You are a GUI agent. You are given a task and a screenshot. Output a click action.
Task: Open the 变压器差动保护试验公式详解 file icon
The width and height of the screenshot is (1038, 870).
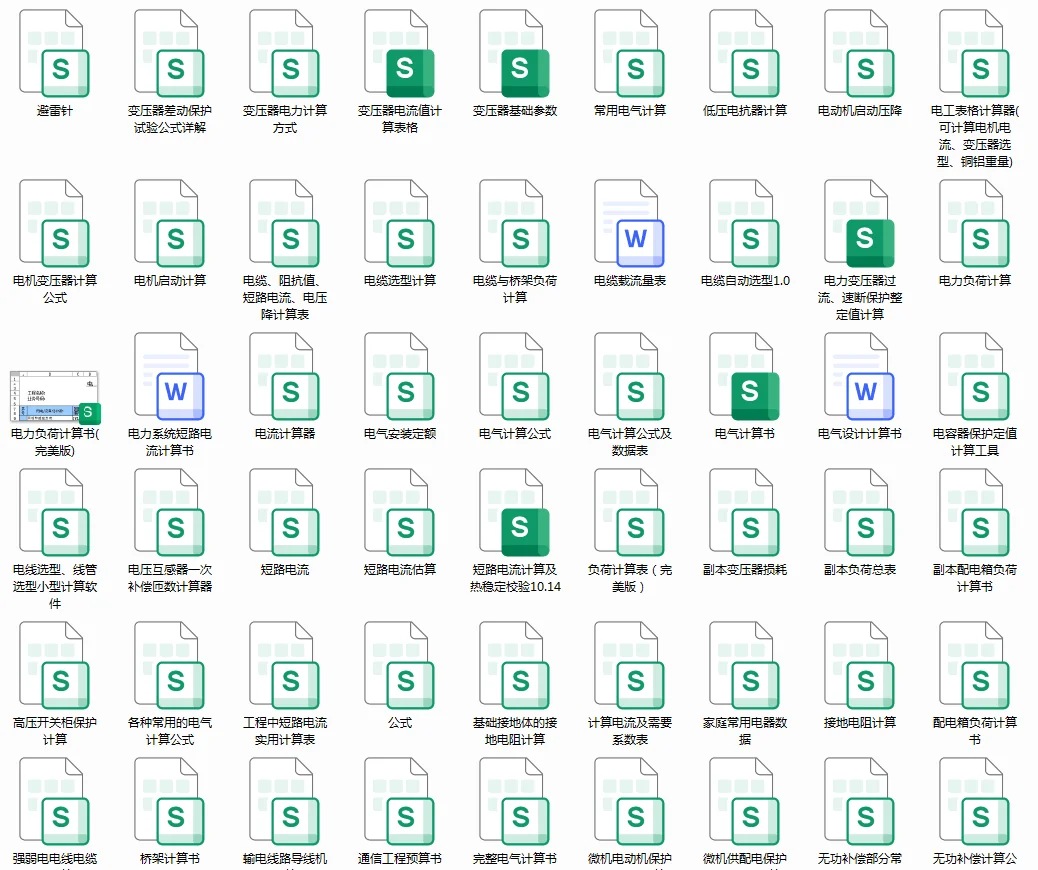point(169,54)
